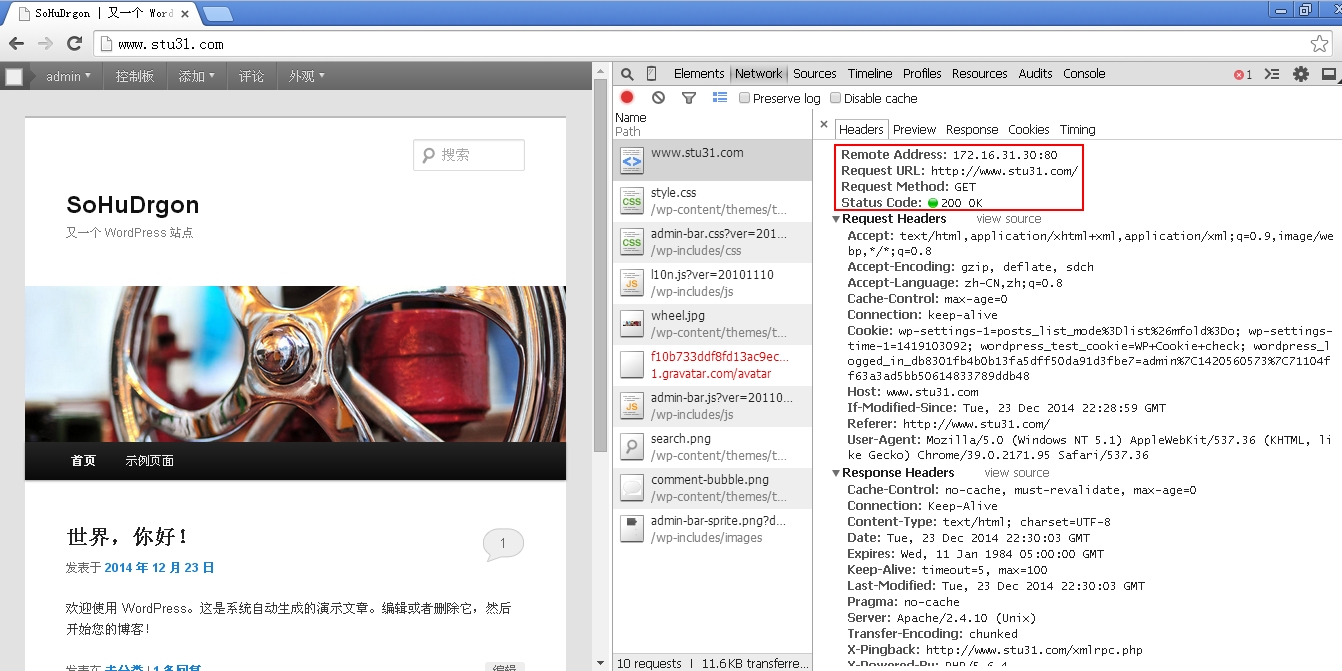Enable the Preserve log checkbox
Viewport: 1342px width, 671px height.
[x=745, y=98]
